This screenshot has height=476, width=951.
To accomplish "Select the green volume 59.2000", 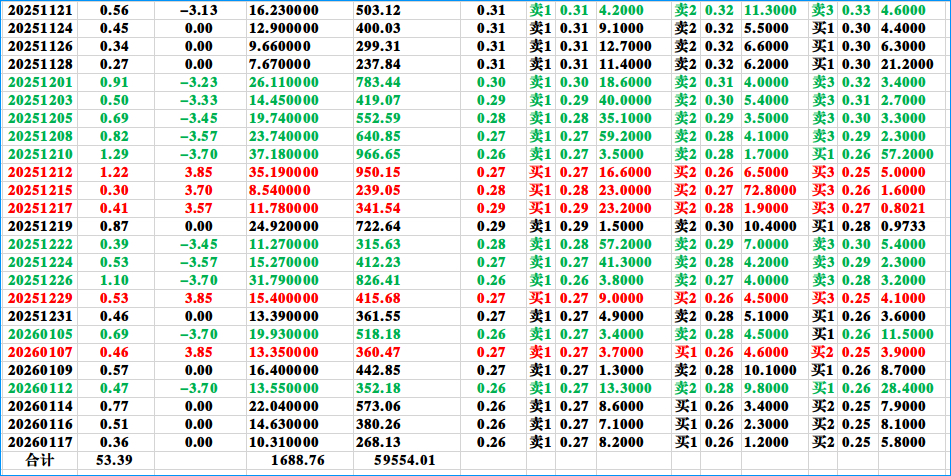I will [x=625, y=136].
